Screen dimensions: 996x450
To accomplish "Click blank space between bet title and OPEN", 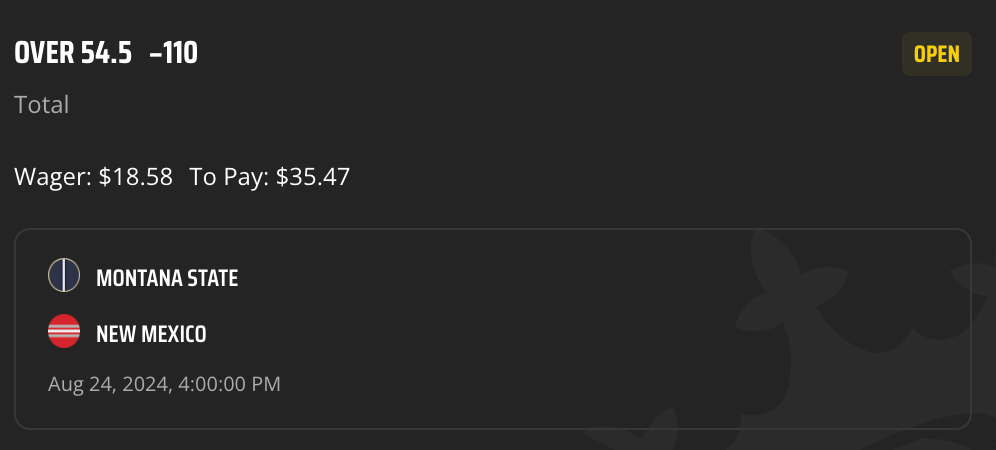I will (x=546, y=54).
